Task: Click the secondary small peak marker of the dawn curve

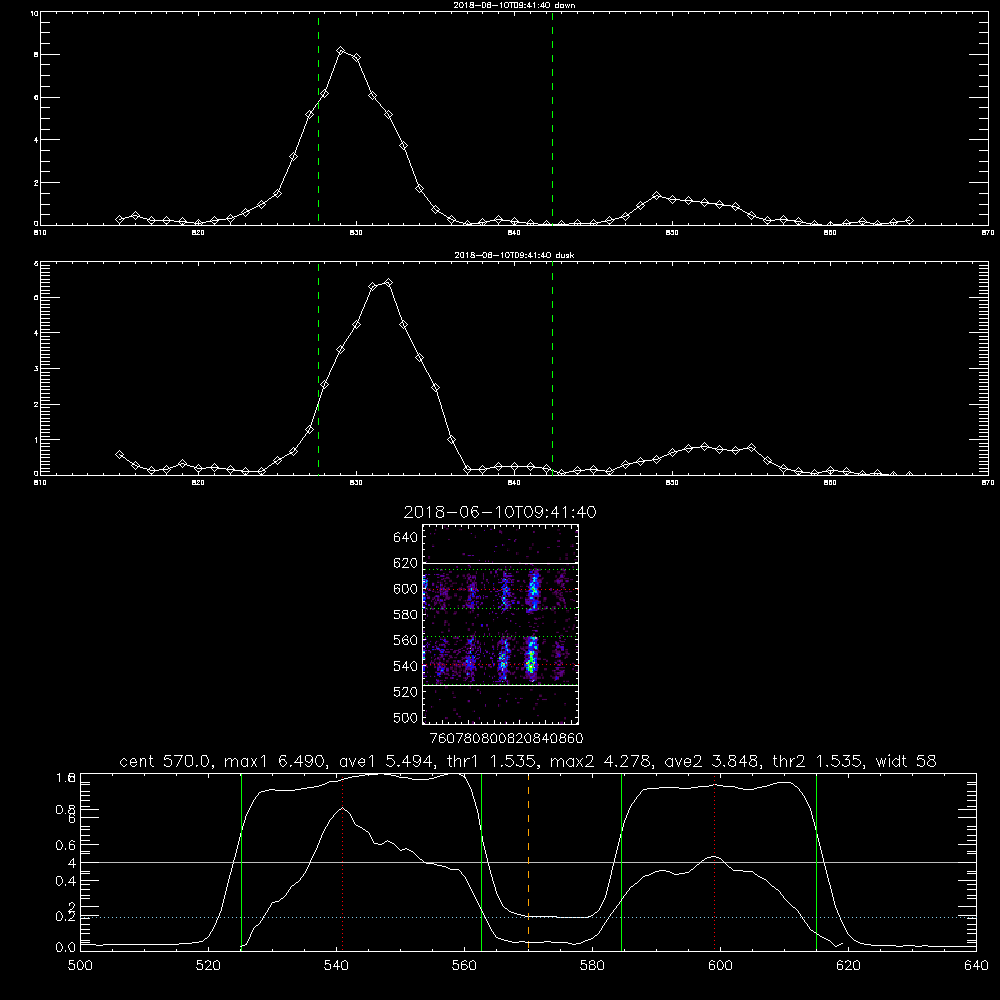Action: pyautogui.click(x=656, y=196)
